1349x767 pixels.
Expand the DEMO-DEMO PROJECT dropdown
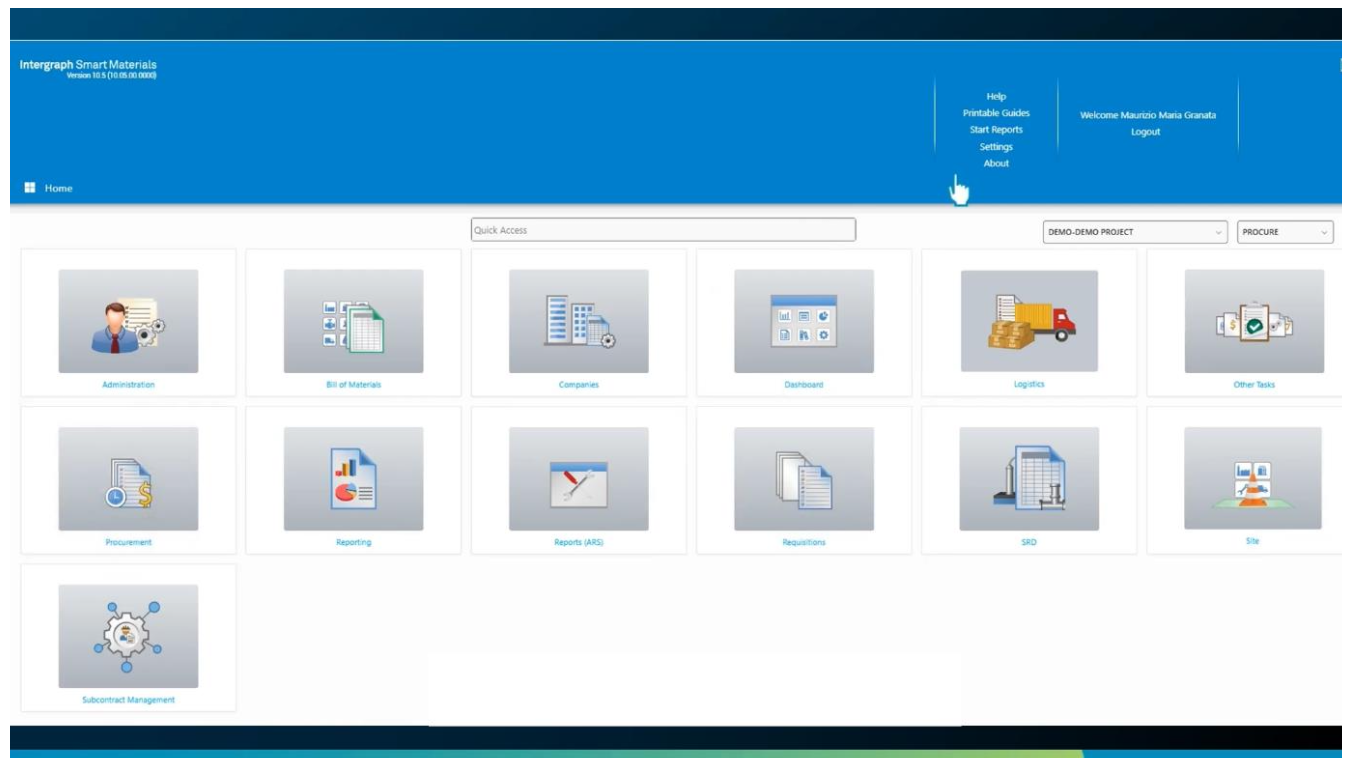(1134, 232)
